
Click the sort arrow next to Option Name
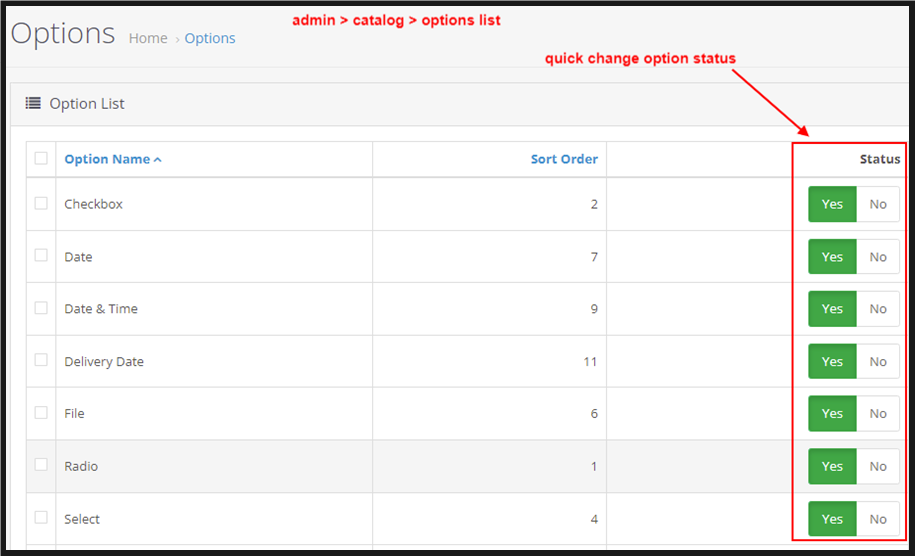(158, 160)
